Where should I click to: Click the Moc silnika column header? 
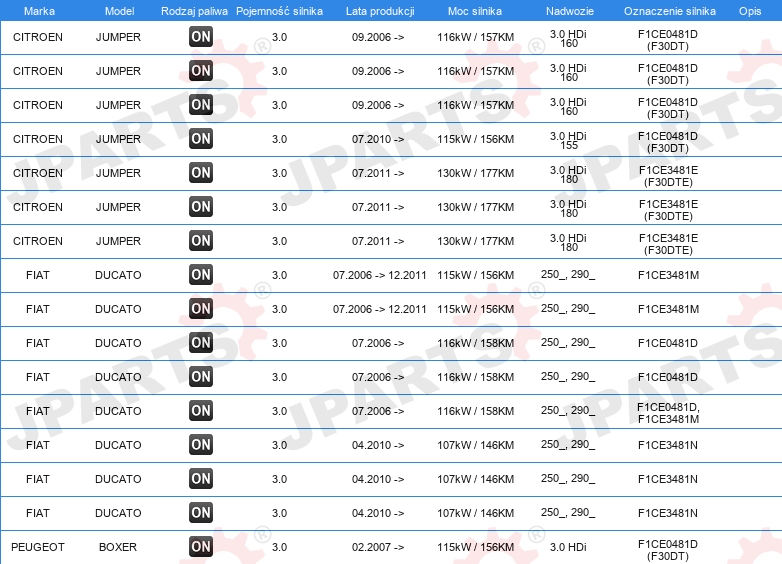[475, 11]
